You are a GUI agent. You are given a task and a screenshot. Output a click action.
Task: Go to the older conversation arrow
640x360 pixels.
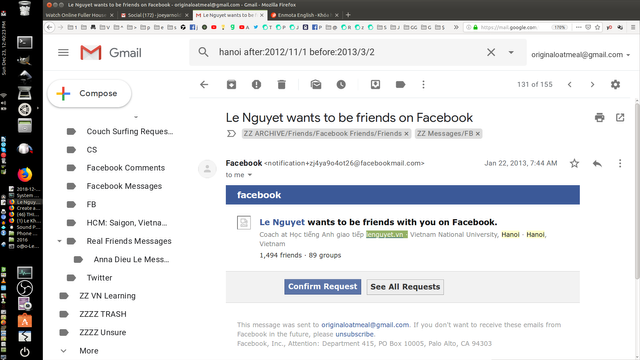coord(592,84)
